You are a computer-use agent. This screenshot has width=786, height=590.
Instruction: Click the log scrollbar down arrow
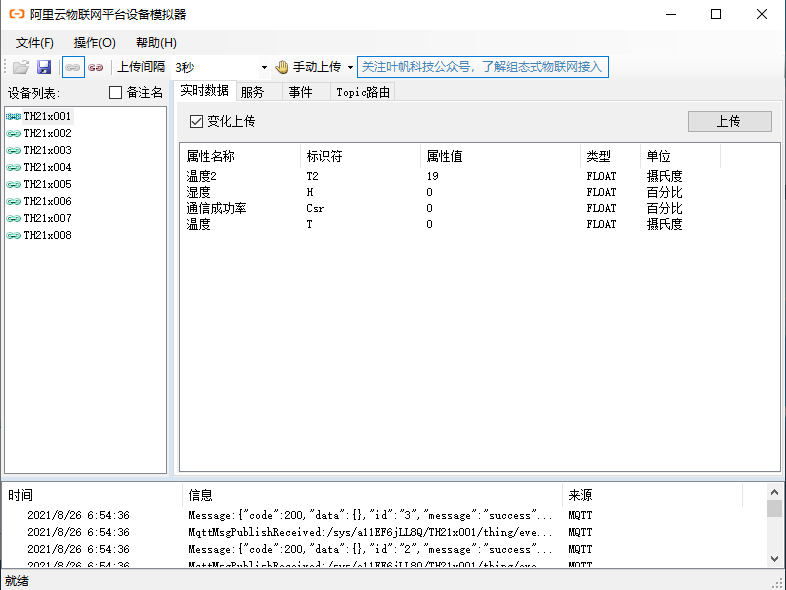point(774,558)
